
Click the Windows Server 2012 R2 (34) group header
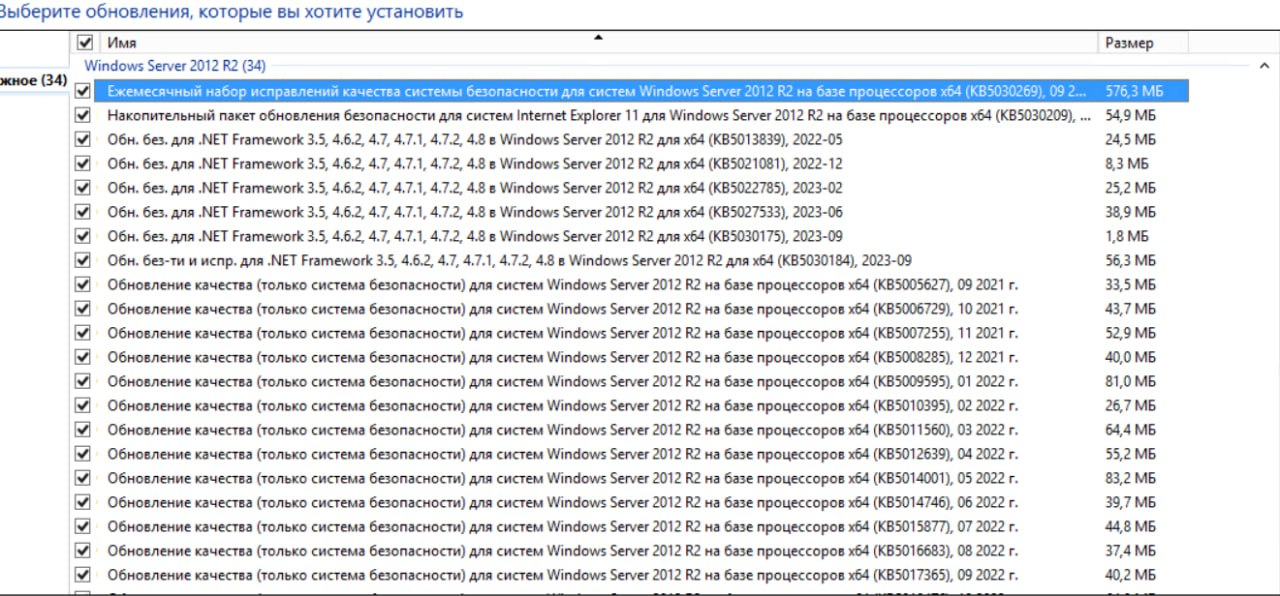175,66
